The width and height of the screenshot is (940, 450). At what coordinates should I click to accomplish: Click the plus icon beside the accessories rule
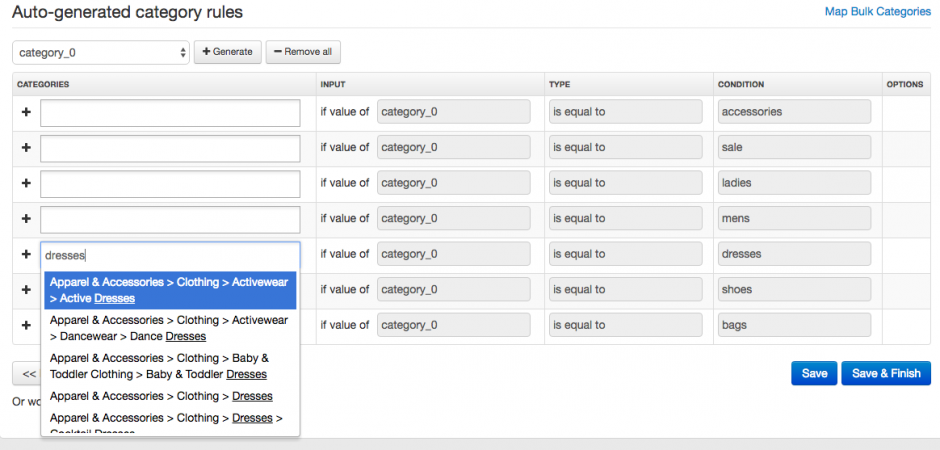[26, 113]
